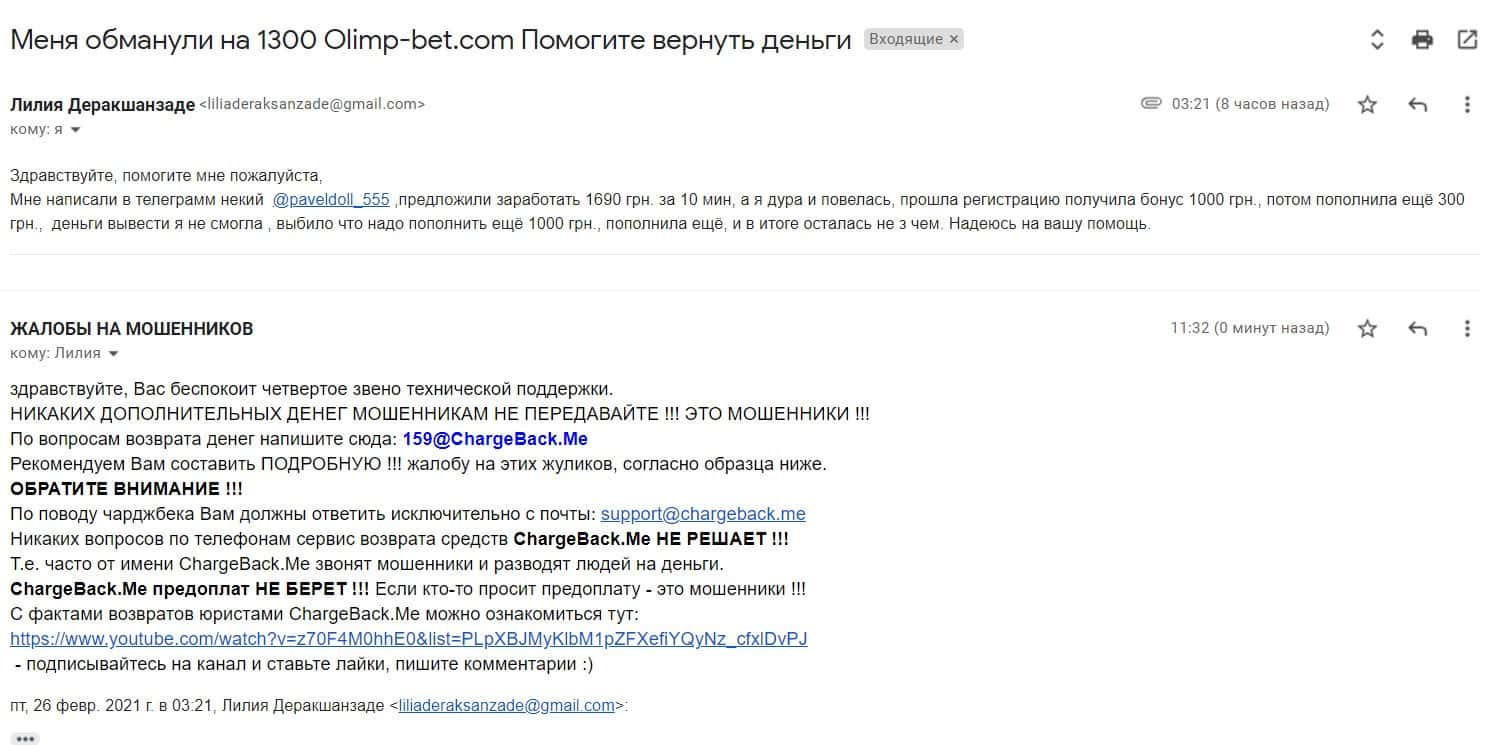The width and height of the screenshot is (1497, 745).
Task: Click liliaderaksanzade@gmail.com in quoted header
Action: (x=506, y=705)
